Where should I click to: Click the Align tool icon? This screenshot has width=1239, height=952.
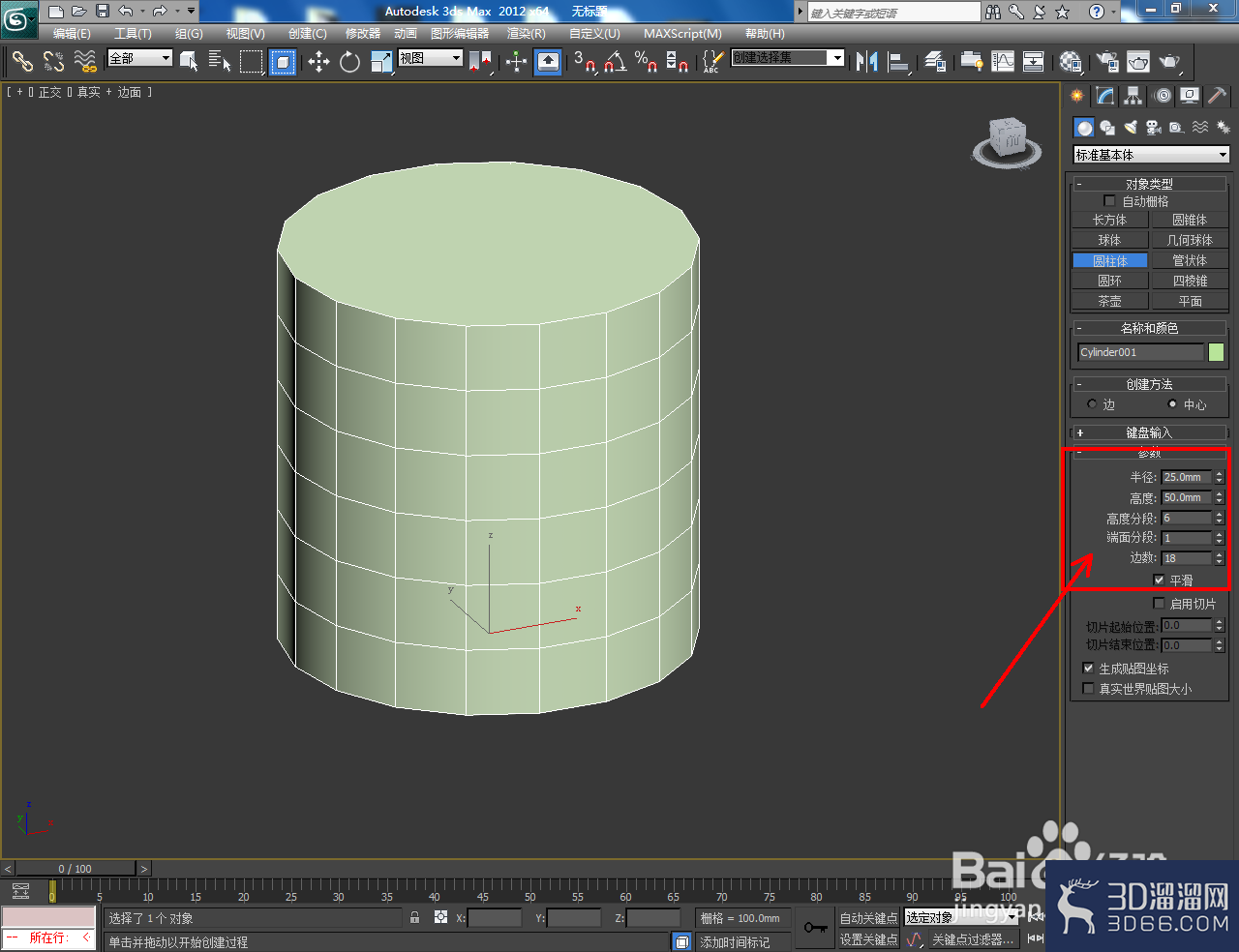(898, 62)
